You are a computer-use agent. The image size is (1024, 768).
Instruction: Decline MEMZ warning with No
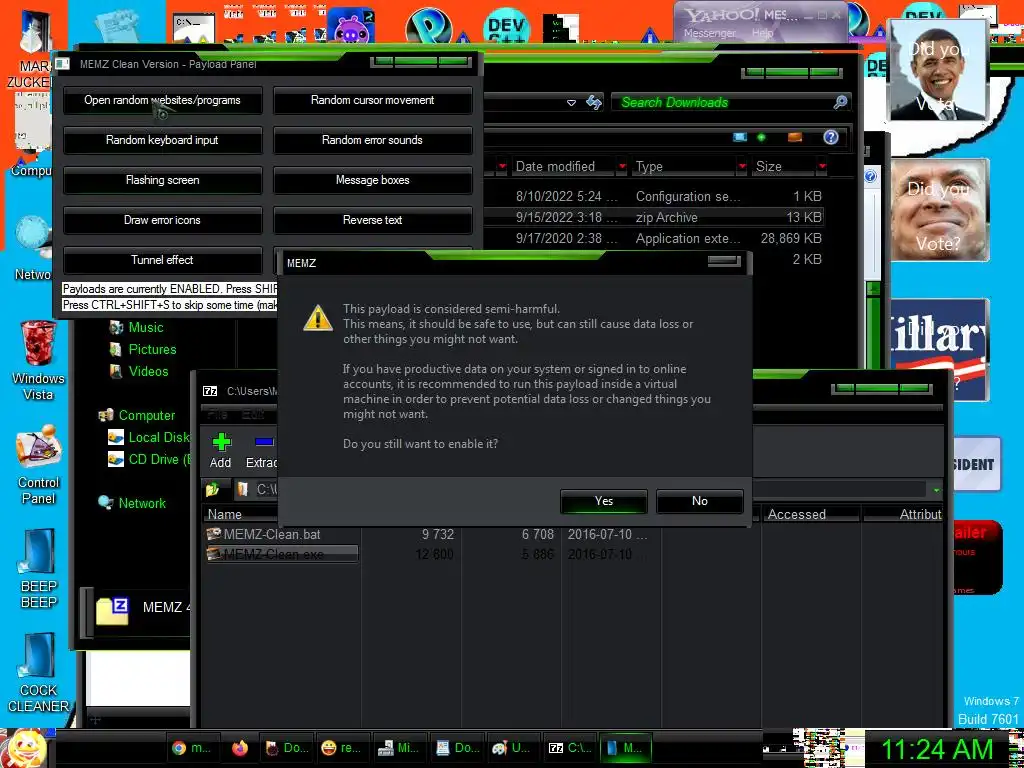(x=699, y=501)
